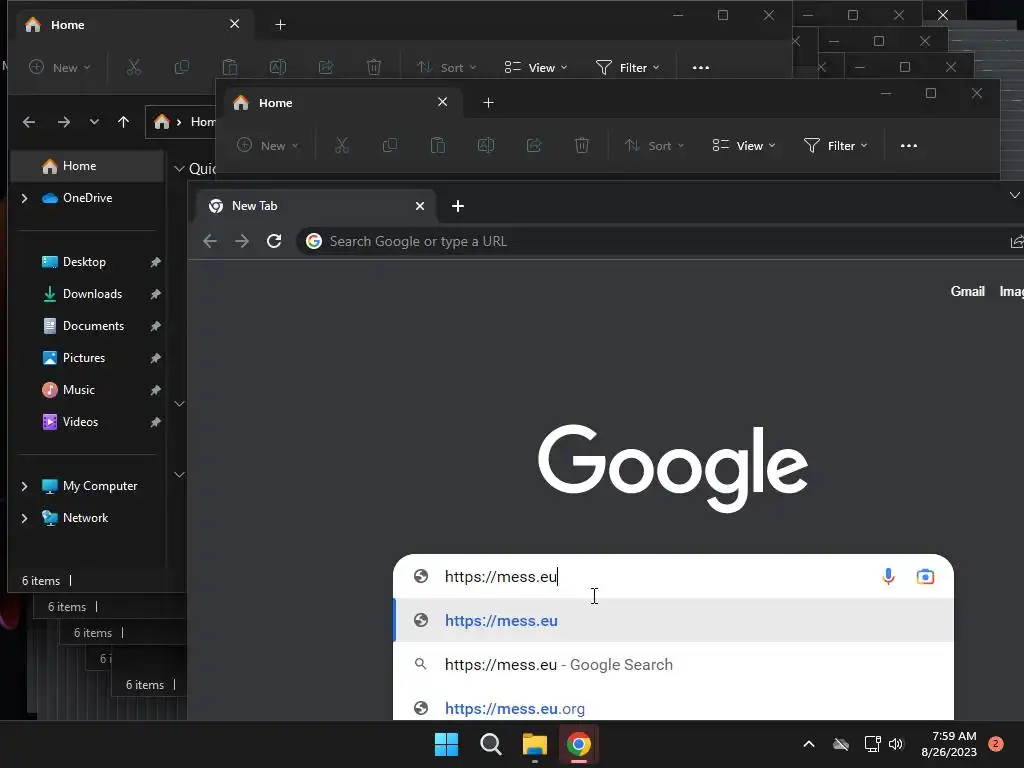The height and width of the screenshot is (768, 1024).
Task: Open New dropdown in back Explorer window
Action: coord(60,67)
